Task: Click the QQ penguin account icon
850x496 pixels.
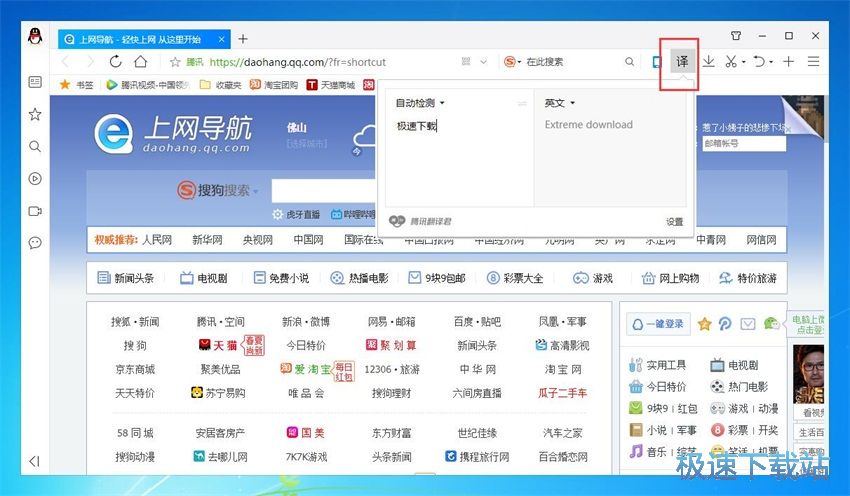Action: pos(35,36)
